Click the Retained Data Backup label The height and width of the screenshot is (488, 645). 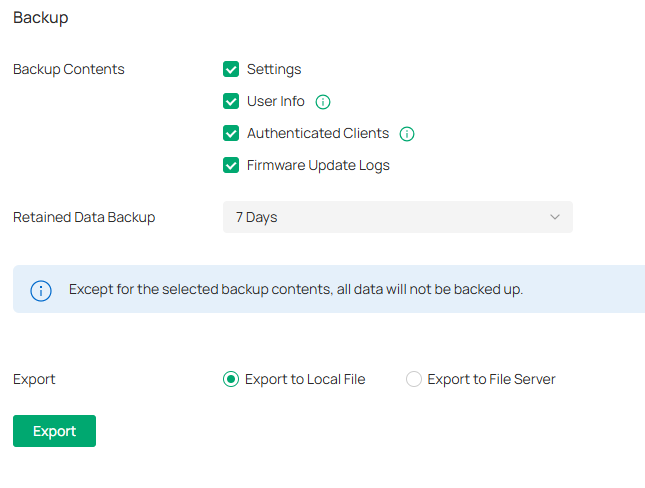84,217
